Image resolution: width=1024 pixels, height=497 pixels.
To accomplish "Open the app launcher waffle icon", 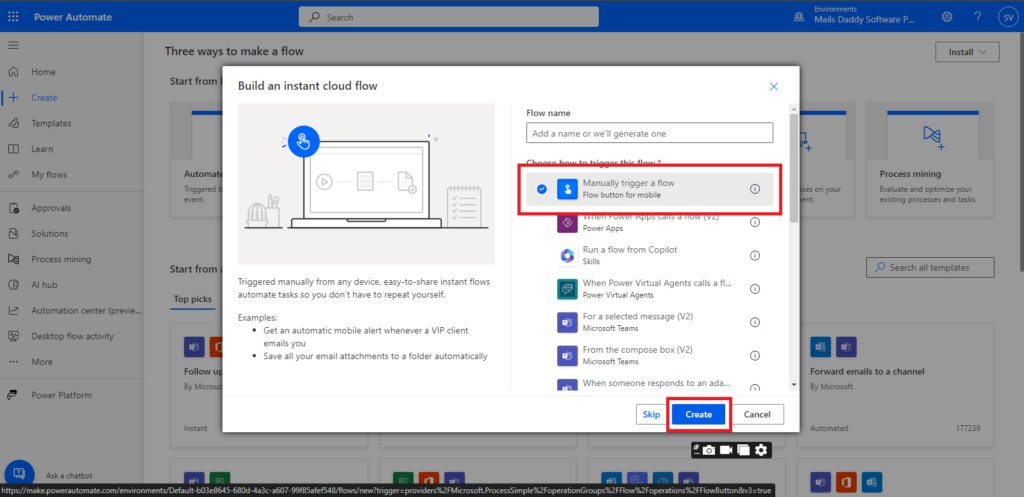I will (14, 17).
